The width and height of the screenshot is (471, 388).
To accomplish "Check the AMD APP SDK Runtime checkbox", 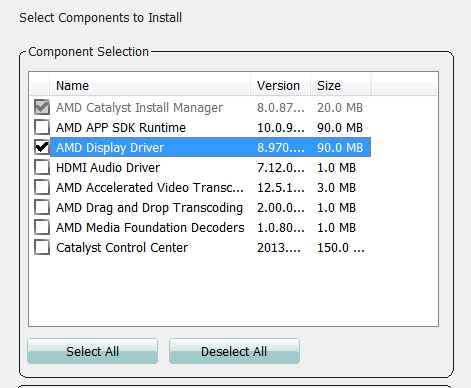I will coord(42,127).
